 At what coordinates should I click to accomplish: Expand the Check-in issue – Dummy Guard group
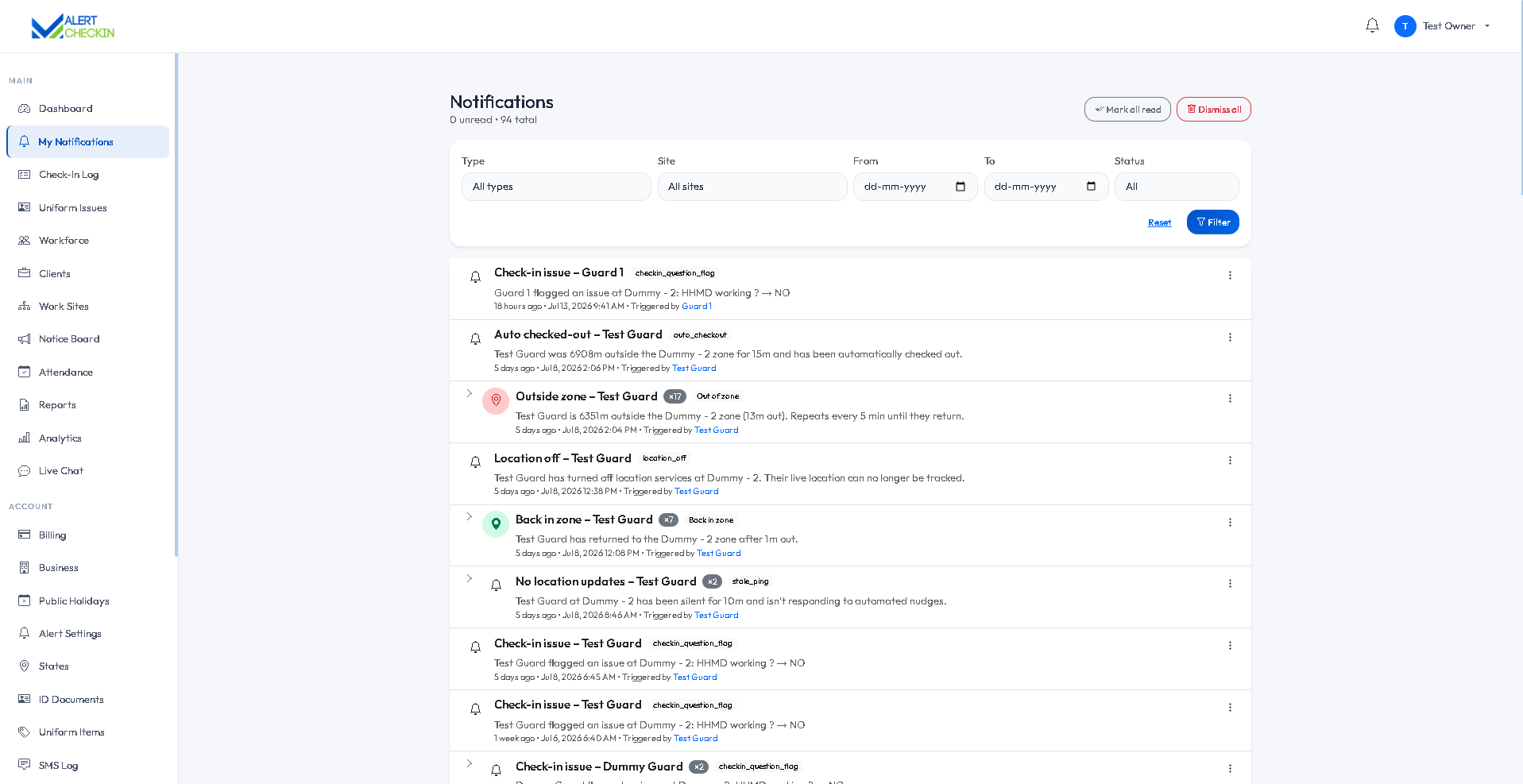point(470,763)
